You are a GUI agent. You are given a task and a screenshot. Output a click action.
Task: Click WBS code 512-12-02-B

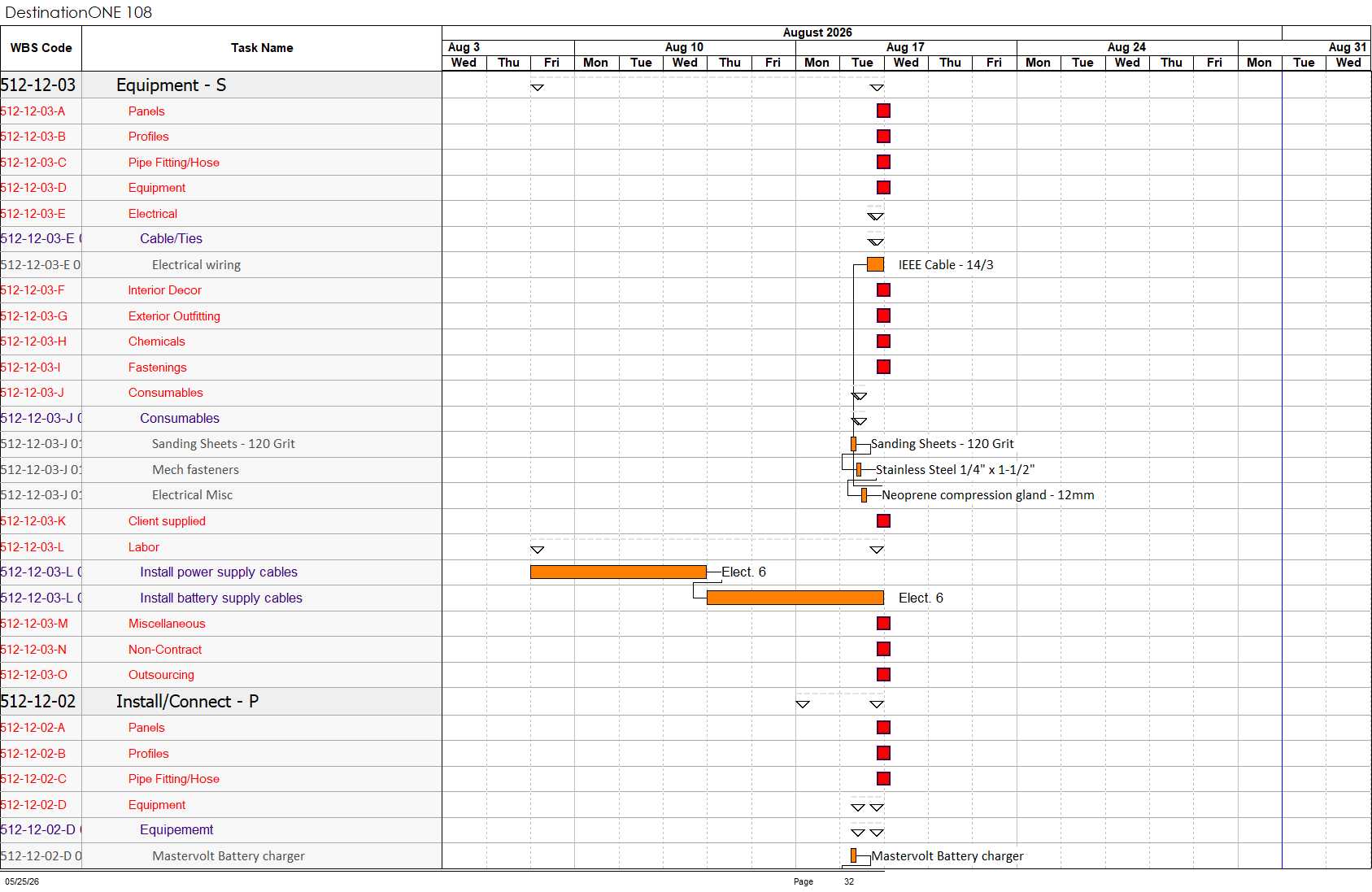click(x=33, y=753)
